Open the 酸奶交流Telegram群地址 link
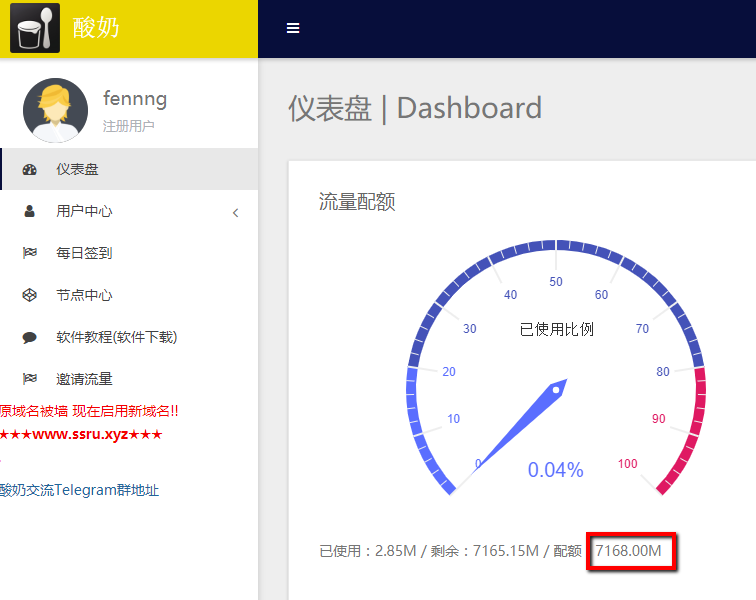The height and width of the screenshot is (600, 756). (79, 490)
